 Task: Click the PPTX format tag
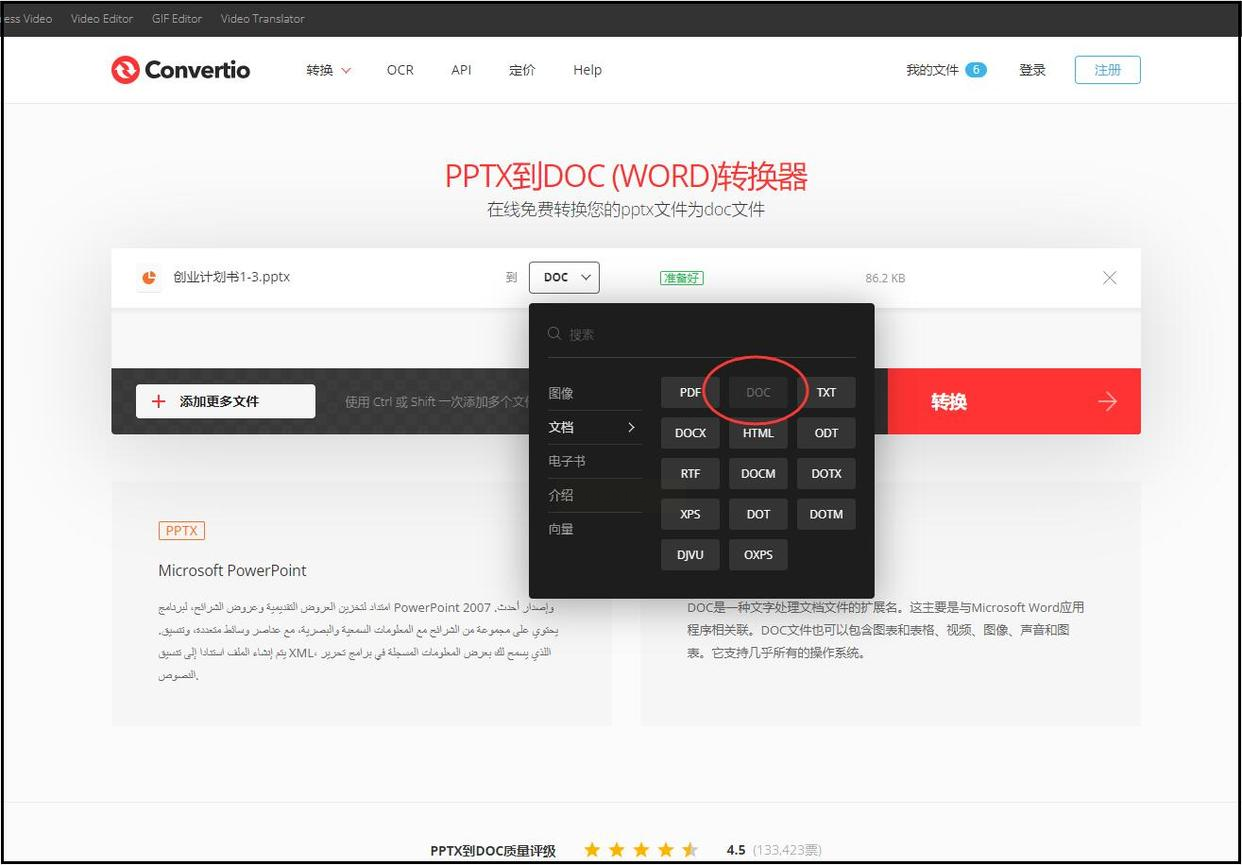click(x=181, y=530)
